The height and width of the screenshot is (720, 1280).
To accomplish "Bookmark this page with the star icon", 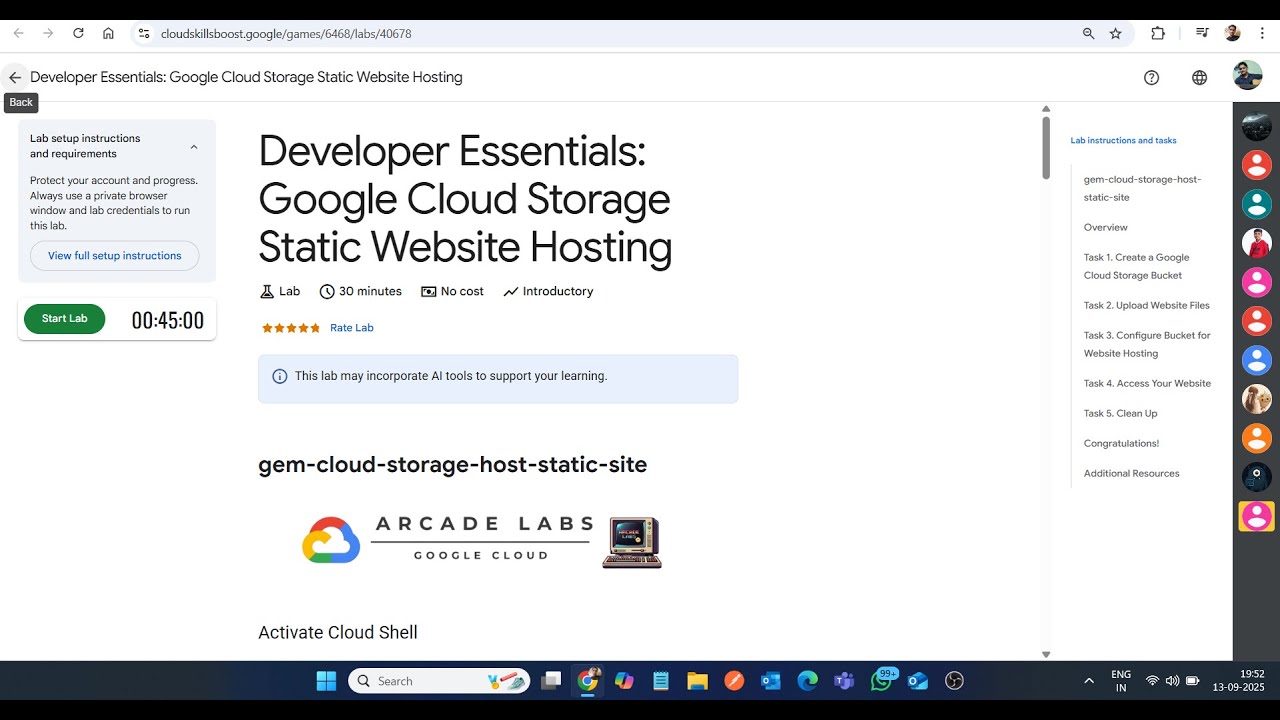I will point(1116,33).
